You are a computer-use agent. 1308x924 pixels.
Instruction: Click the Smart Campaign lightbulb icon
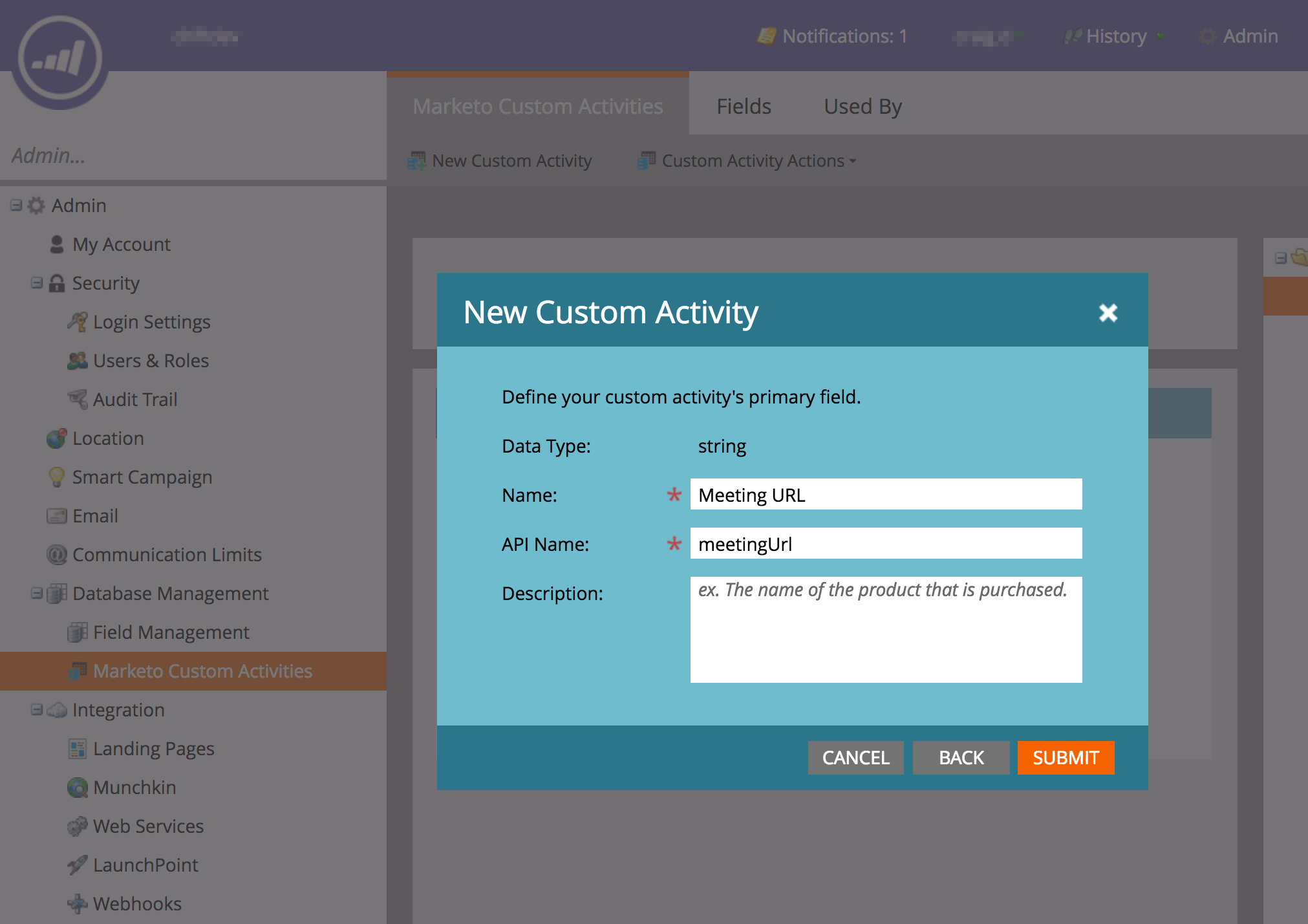click(x=57, y=477)
